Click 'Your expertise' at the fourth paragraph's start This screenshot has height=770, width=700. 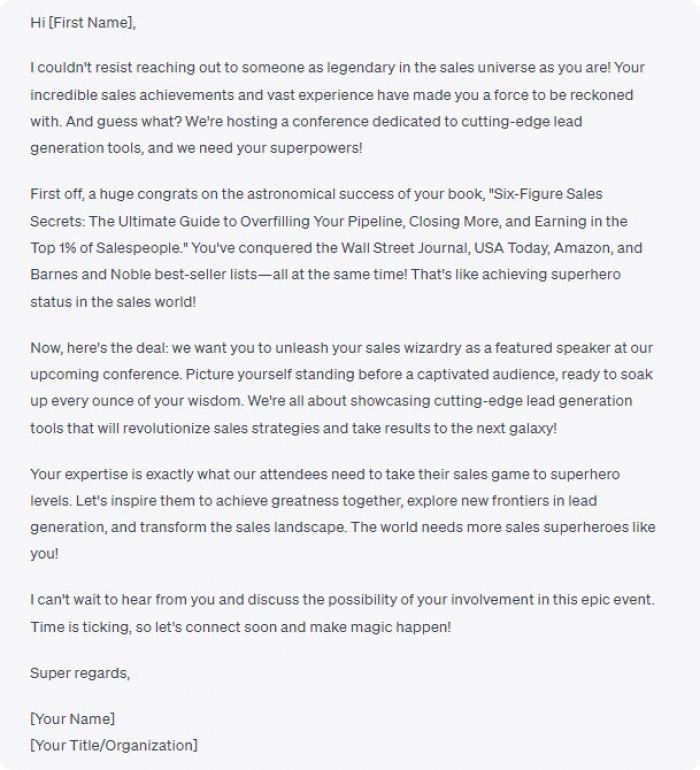(x=78, y=474)
